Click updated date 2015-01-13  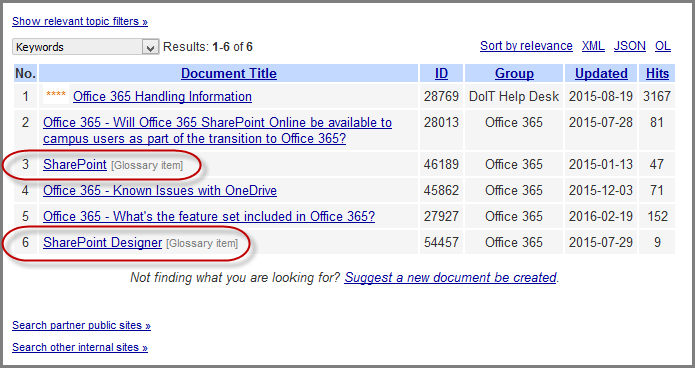601,164
